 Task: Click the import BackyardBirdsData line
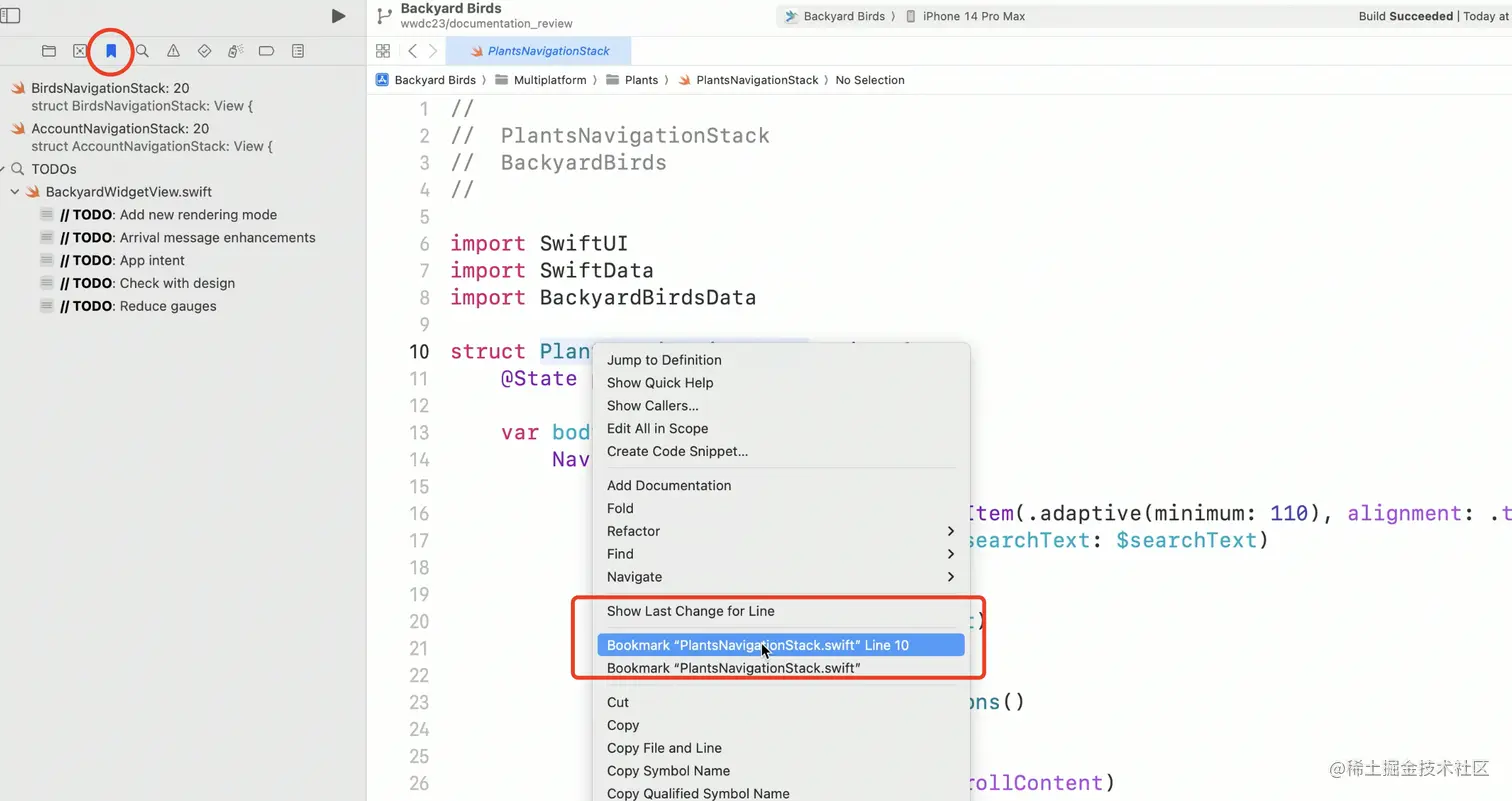pos(603,297)
